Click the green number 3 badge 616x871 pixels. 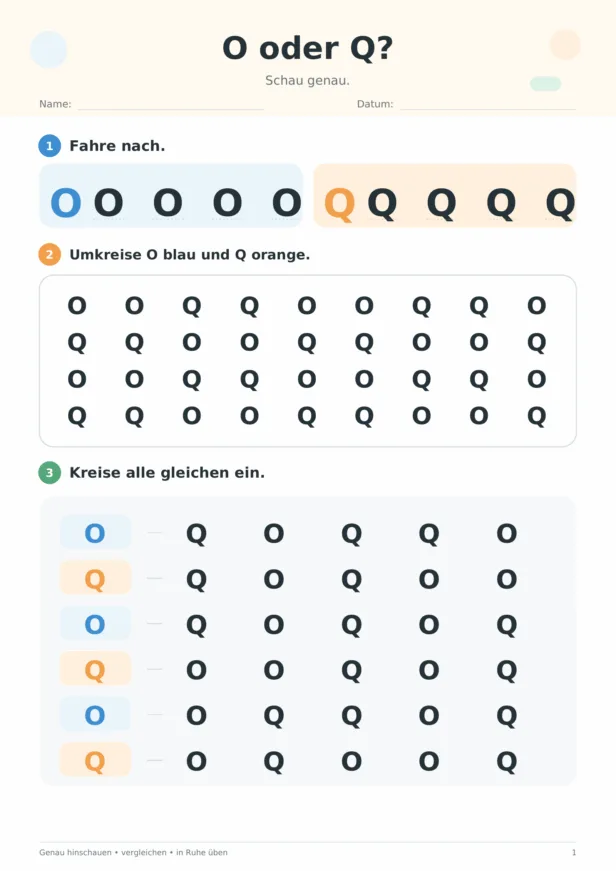(x=49, y=473)
